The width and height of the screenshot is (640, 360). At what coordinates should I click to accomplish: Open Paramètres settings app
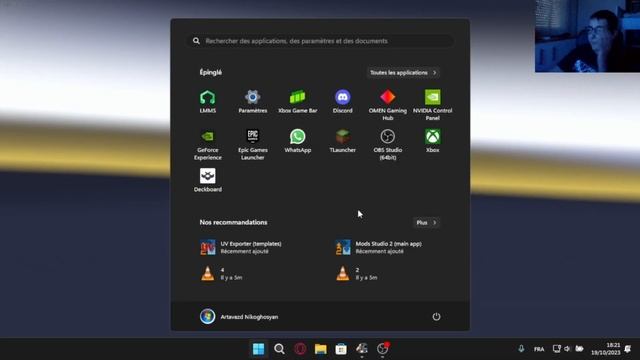tap(253, 101)
